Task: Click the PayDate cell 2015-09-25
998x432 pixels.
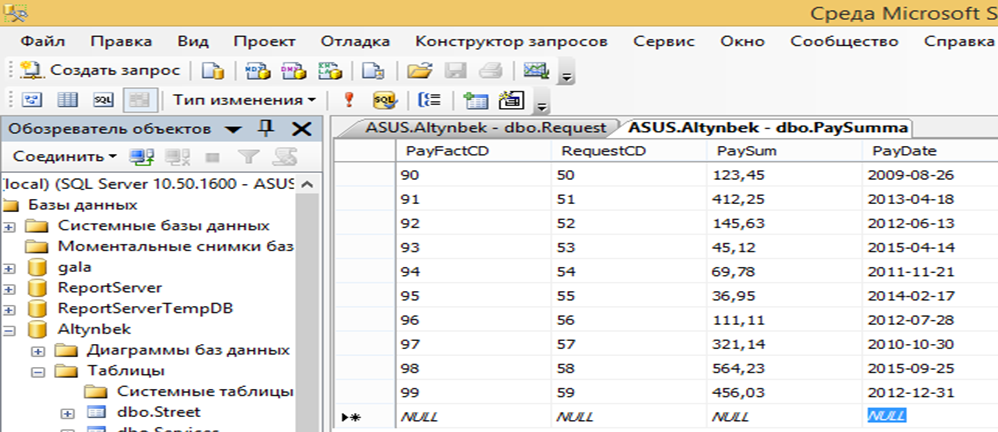Action: coord(930,368)
